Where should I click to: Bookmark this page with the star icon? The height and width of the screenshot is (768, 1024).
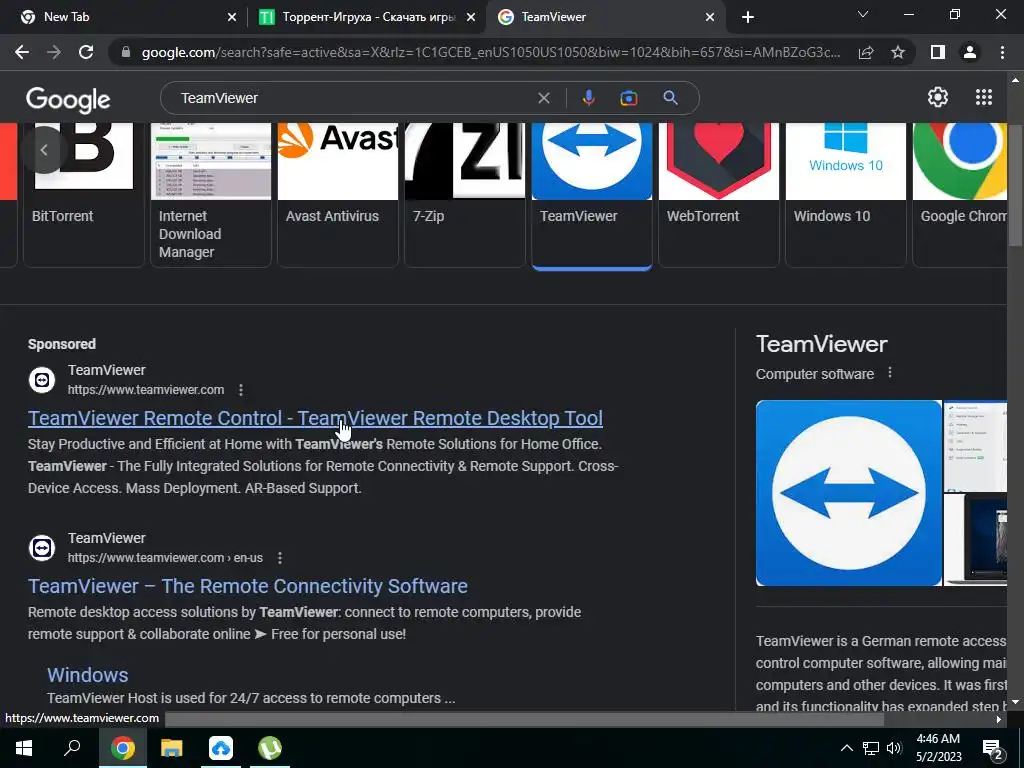click(x=898, y=52)
